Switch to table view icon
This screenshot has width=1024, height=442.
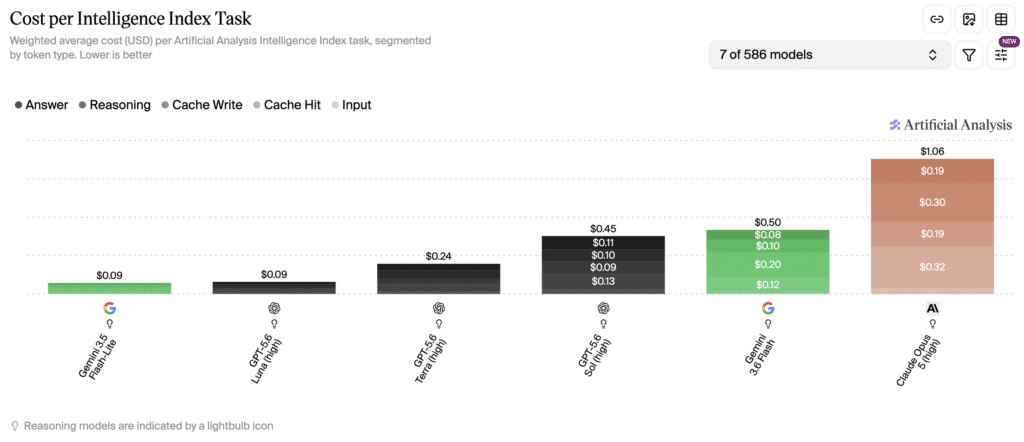(1000, 20)
